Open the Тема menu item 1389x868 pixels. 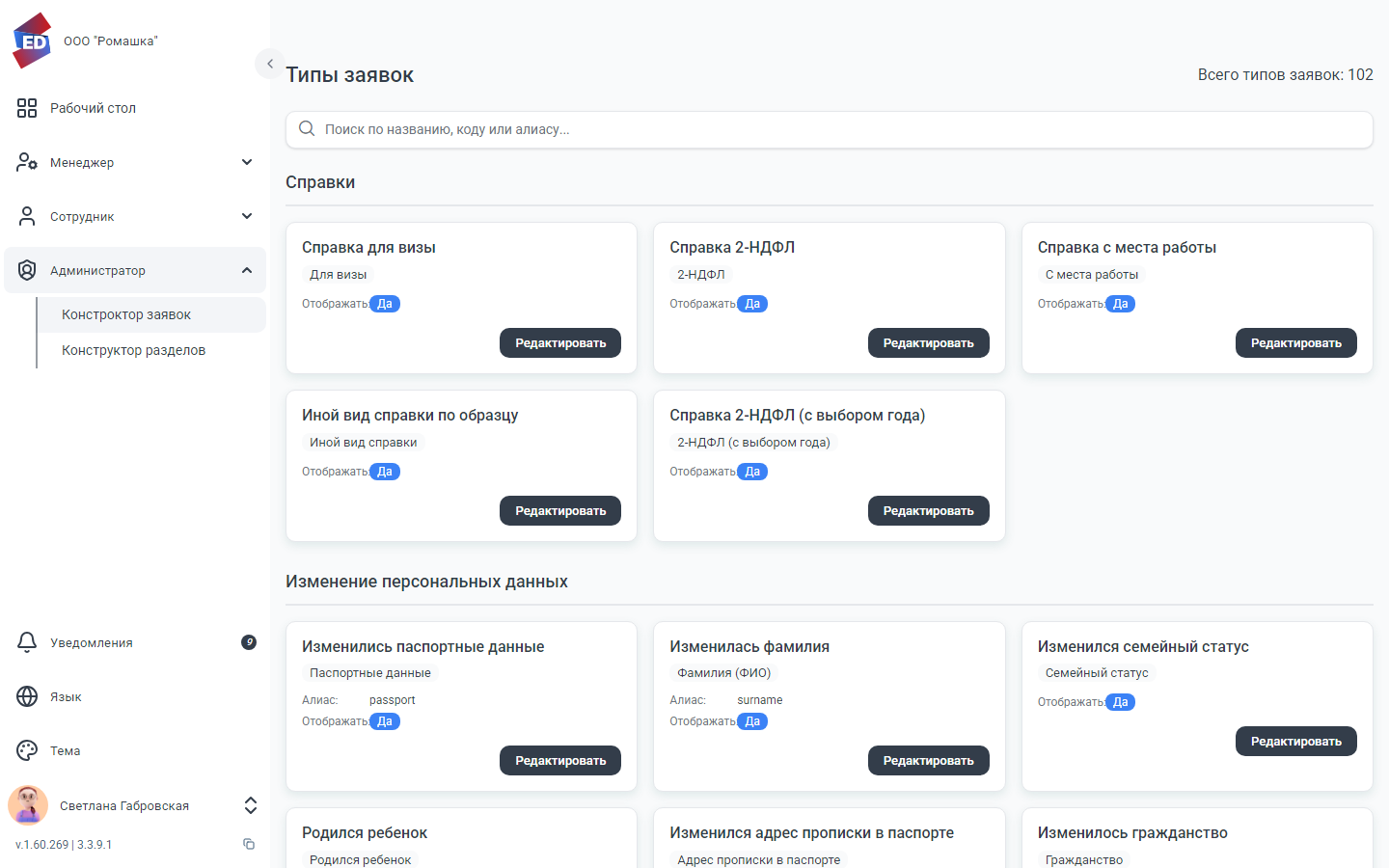[135, 750]
